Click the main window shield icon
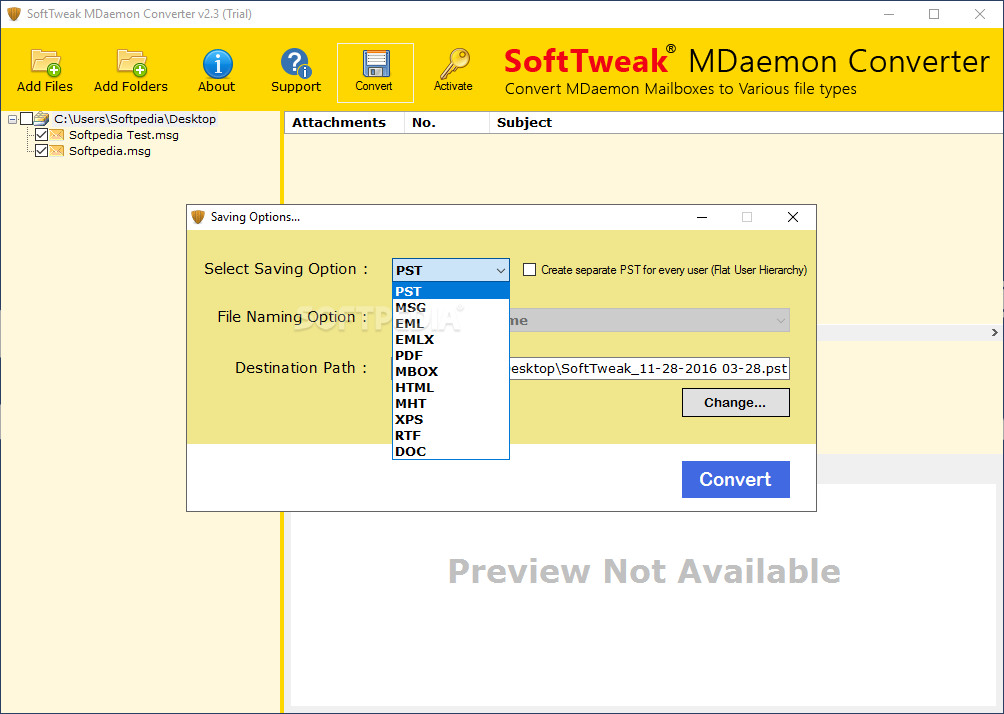Viewport: 1004px width, 714px height. 14,13
